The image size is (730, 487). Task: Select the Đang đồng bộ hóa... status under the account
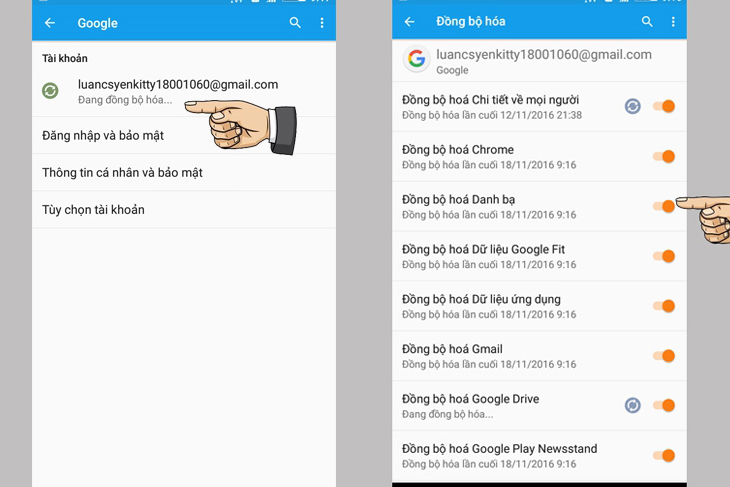coord(125,100)
